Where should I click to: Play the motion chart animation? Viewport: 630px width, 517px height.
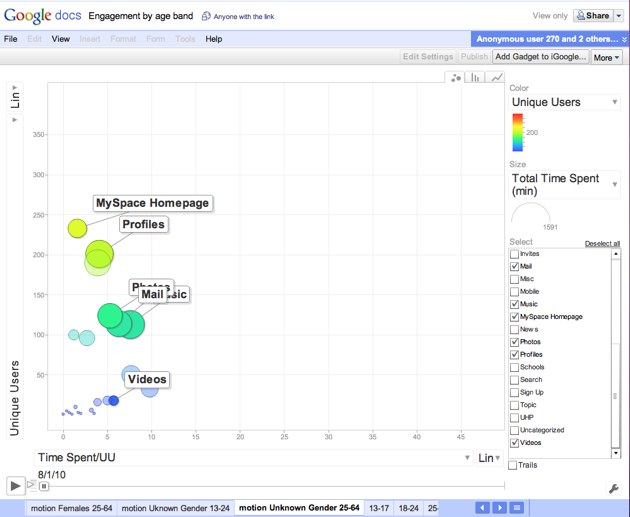click(15, 486)
